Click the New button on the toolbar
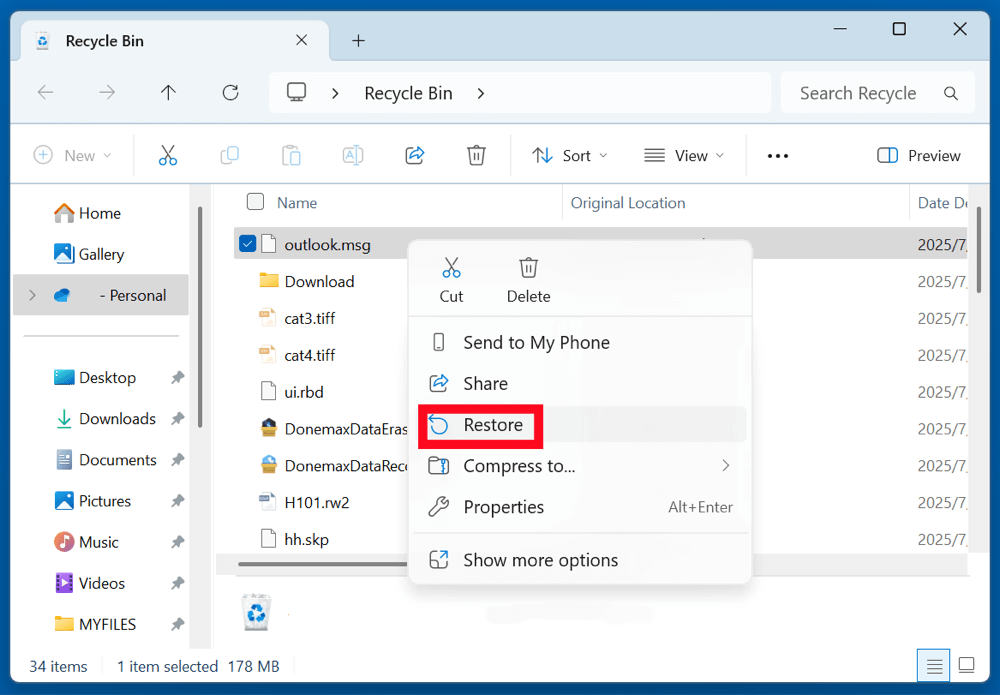Screen dimensions: 1000x695 (71, 155)
